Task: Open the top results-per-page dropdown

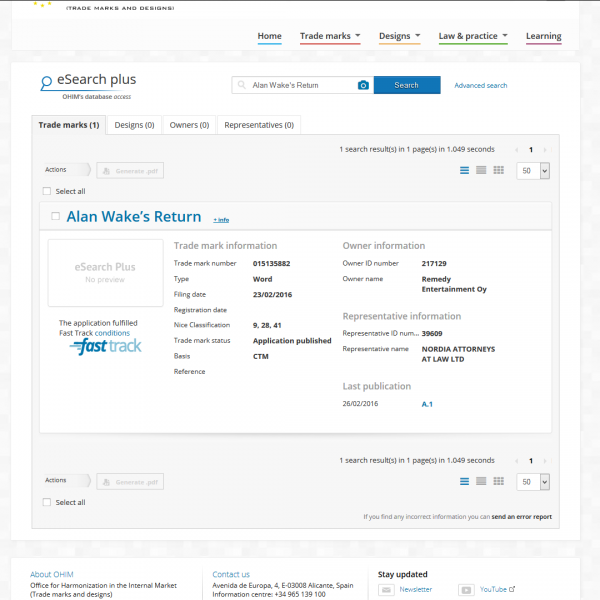Action: (x=533, y=171)
